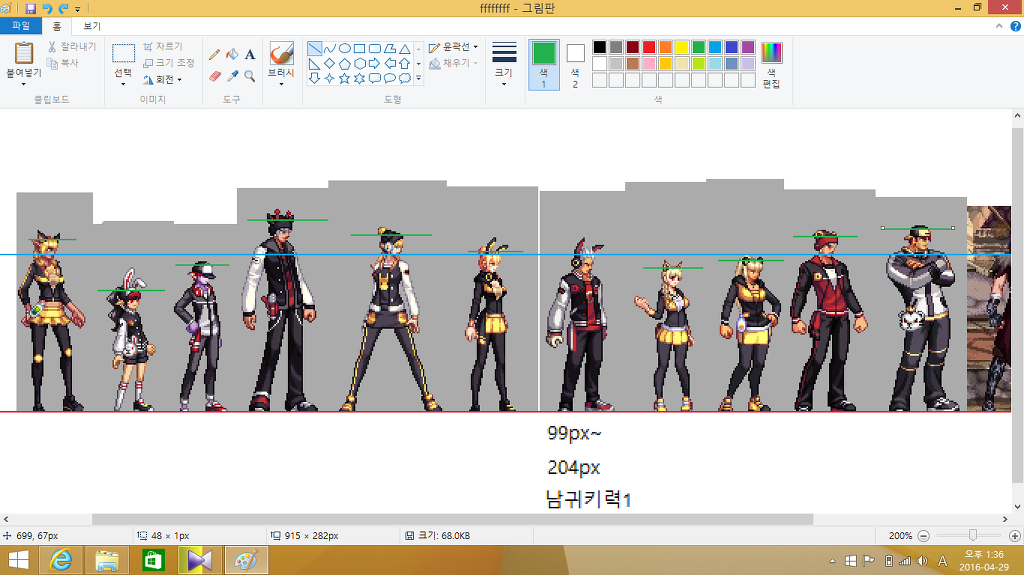This screenshot has height=575, width=1024.
Task: Select the Text tool
Action: [x=249, y=55]
